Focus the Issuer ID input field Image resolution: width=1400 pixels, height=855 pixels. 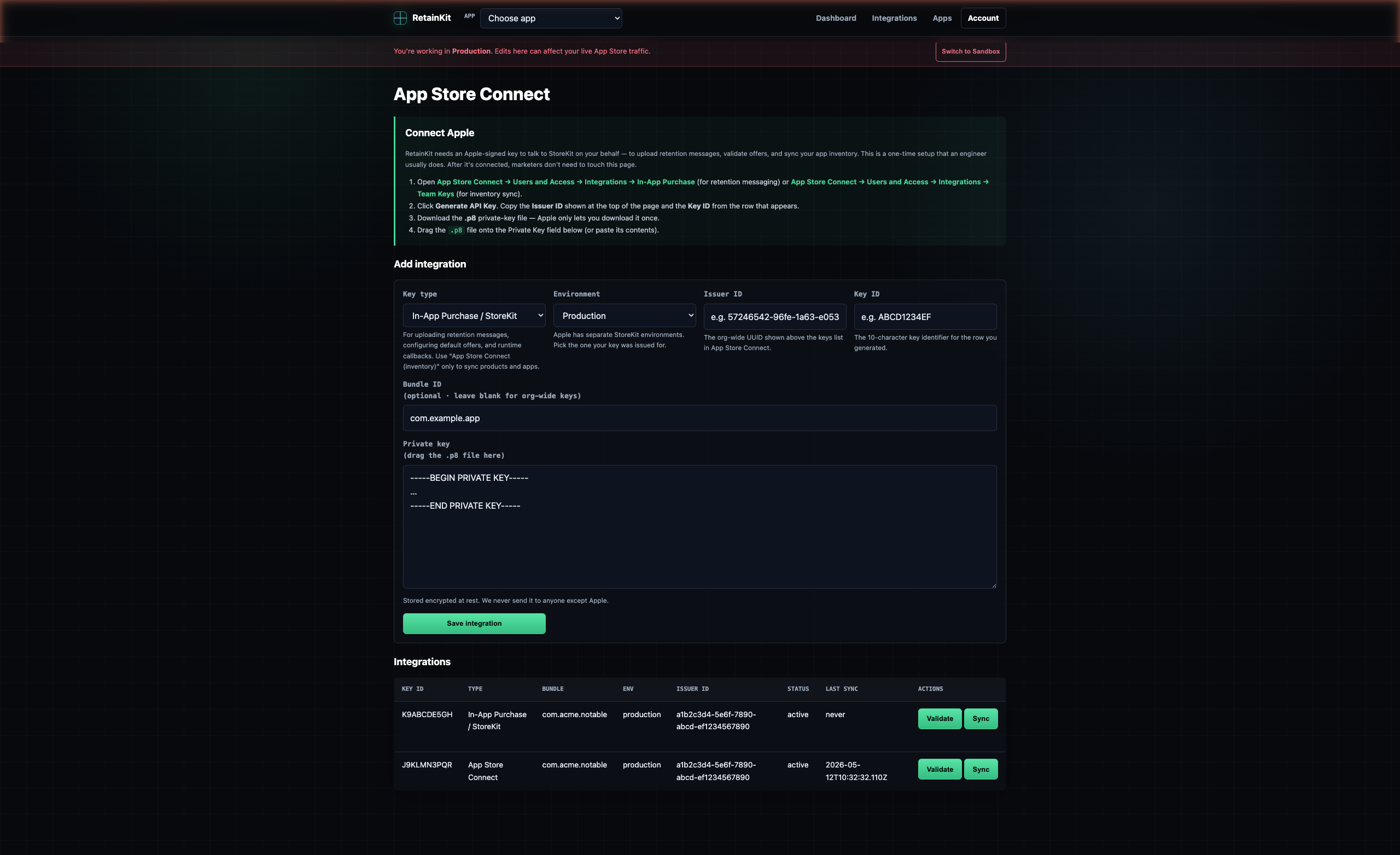pos(774,317)
